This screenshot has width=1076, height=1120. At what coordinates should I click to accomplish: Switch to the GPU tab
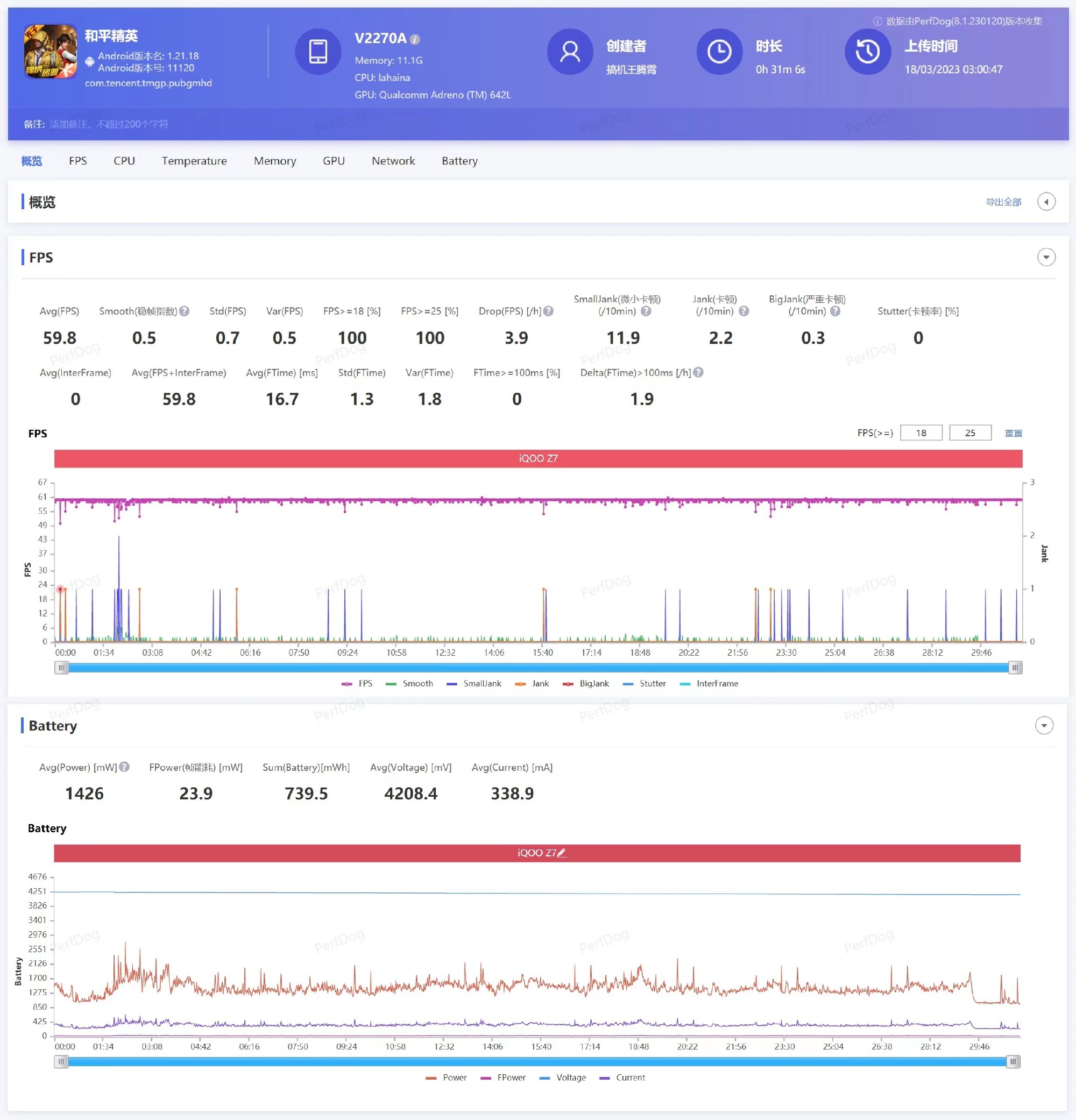tap(334, 160)
